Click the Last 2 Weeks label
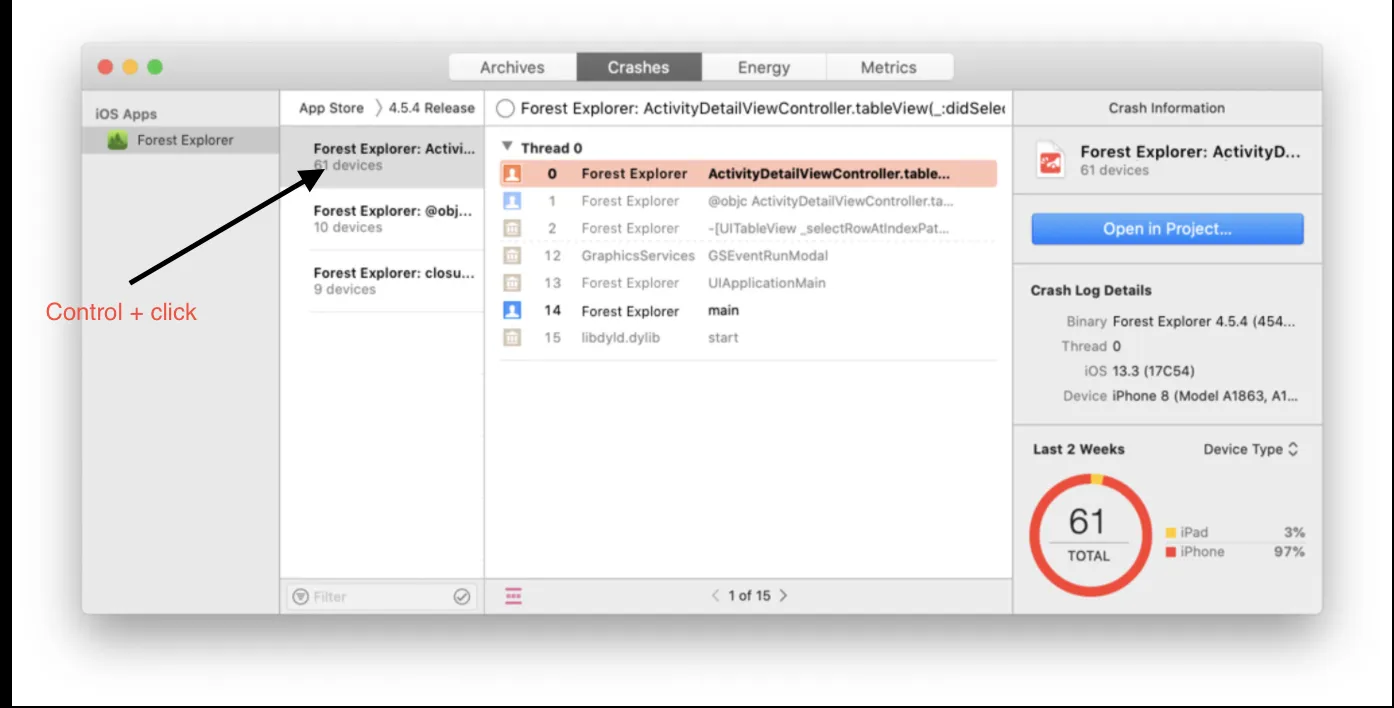Image resolution: width=1394 pixels, height=708 pixels. [x=1078, y=449]
